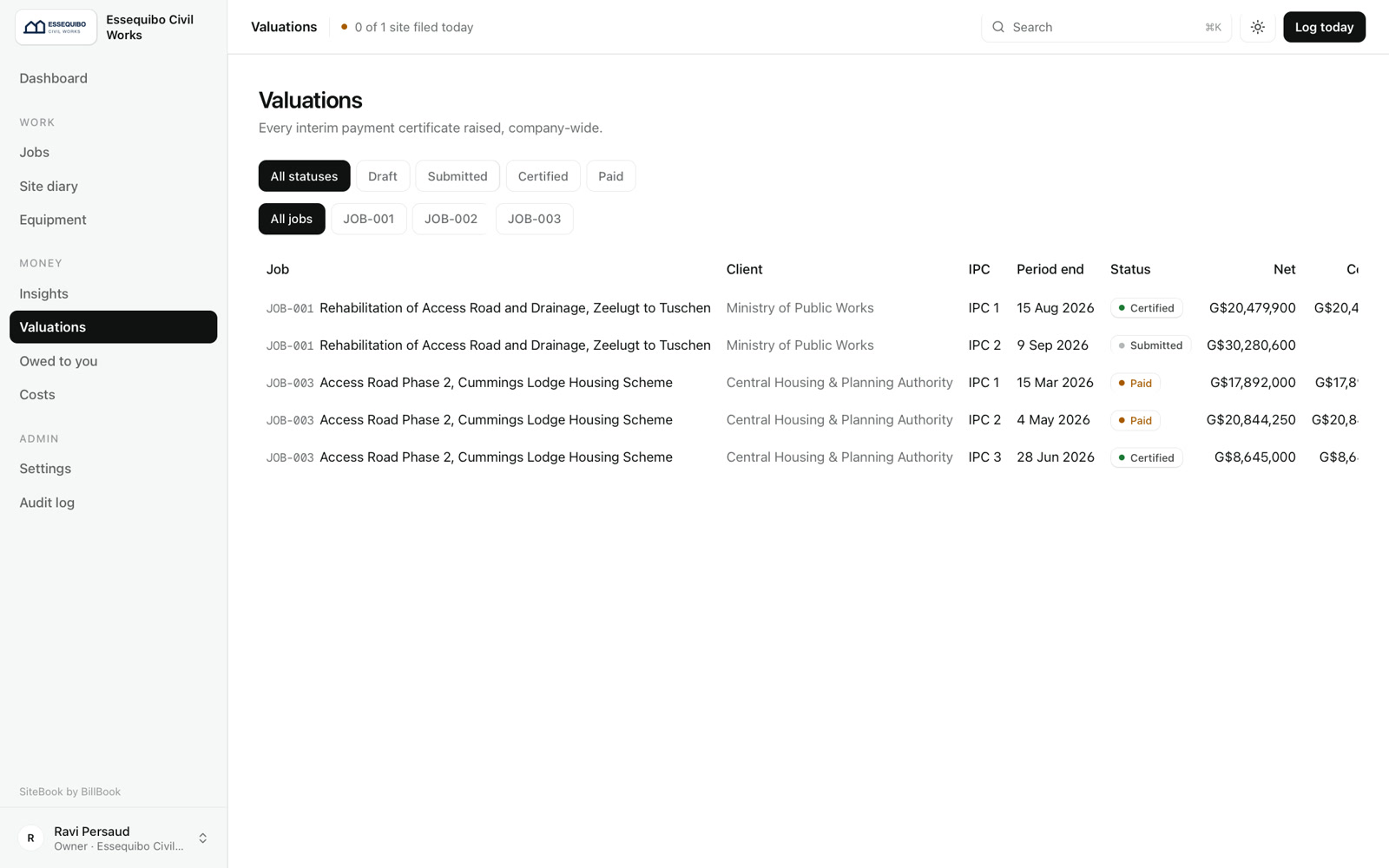Filter valuations to JOB-003
Viewport: 1389px width, 868px height.
point(534,219)
